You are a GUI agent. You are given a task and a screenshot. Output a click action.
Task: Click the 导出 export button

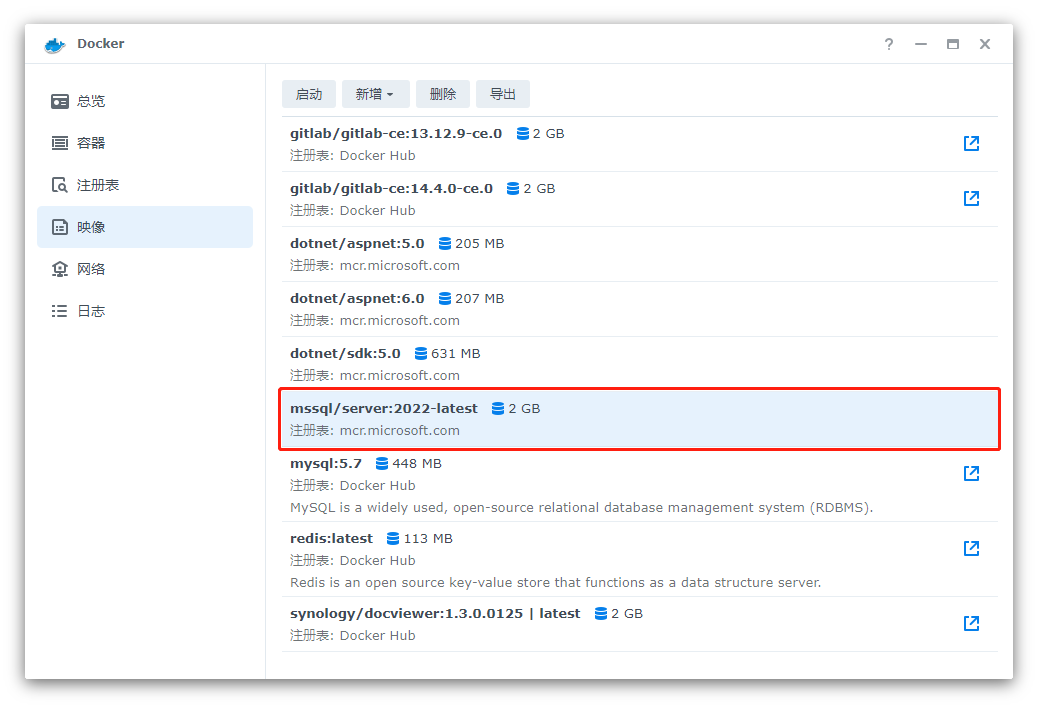(x=503, y=94)
